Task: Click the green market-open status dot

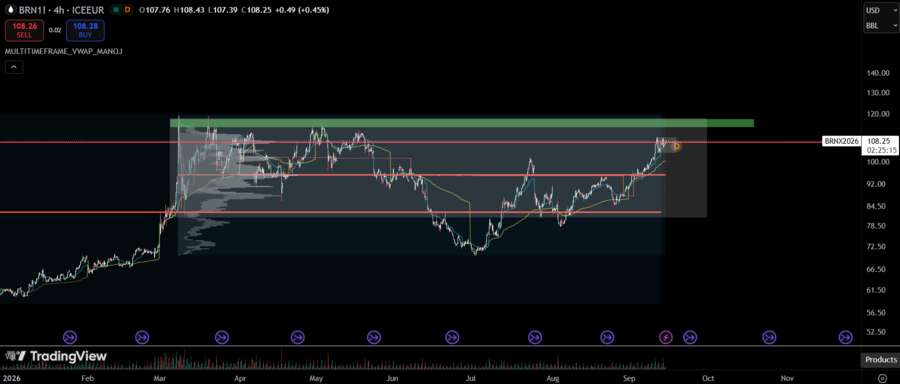Action: coord(116,10)
